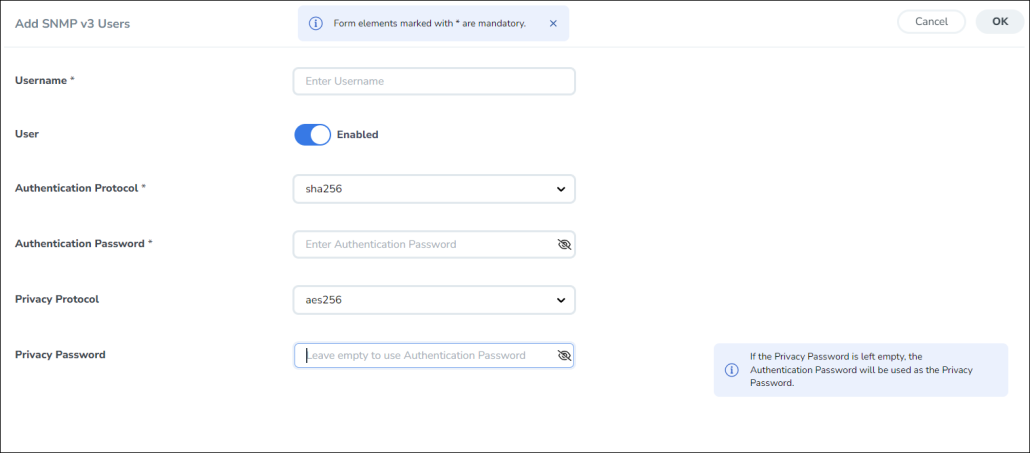Toggle the User Enabled switch
Screen dimensions: 1030x453
click(x=312, y=135)
